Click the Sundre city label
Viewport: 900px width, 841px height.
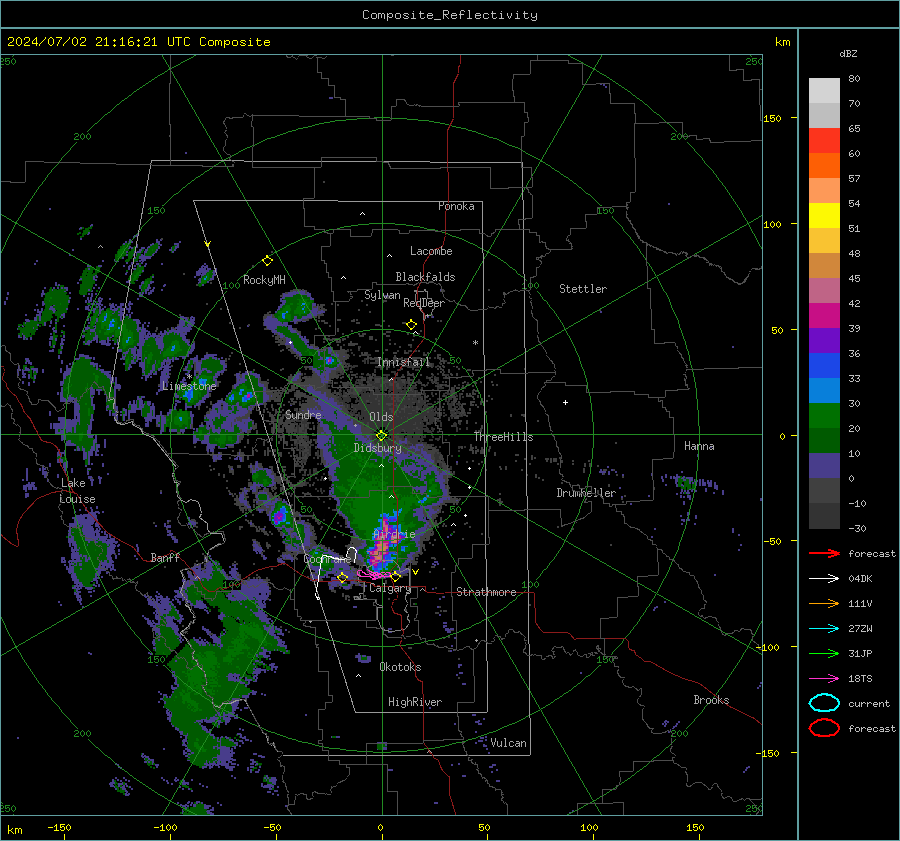(x=303, y=414)
